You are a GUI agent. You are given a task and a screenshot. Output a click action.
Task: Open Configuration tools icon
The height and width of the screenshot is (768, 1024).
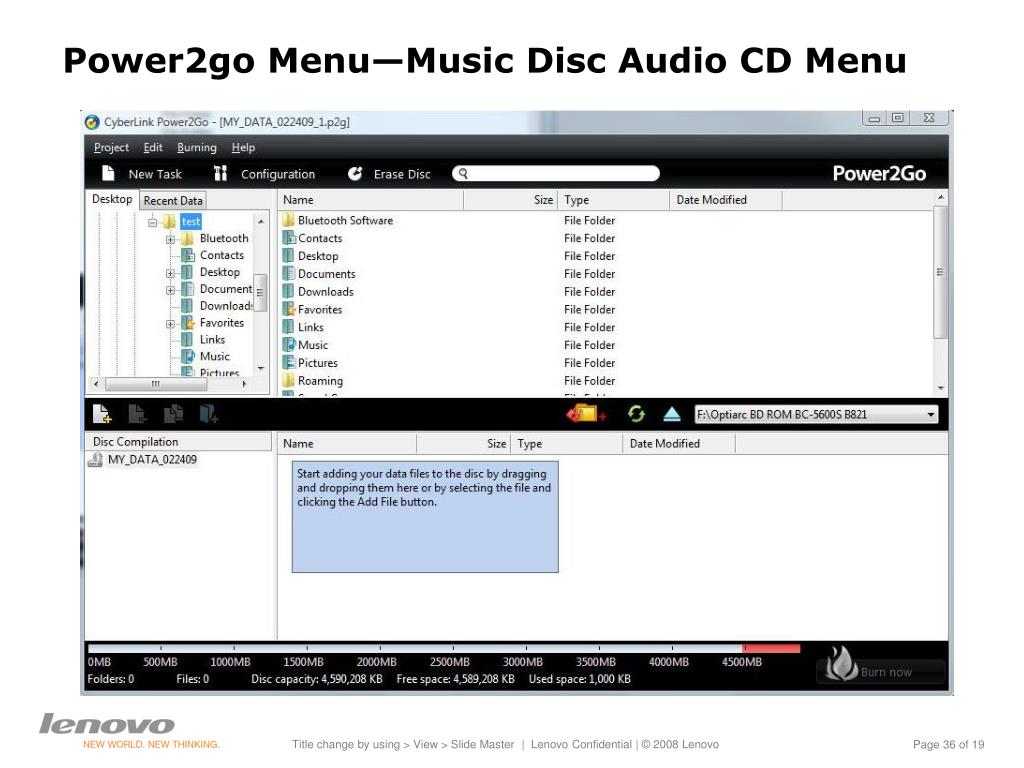coord(221,173)
